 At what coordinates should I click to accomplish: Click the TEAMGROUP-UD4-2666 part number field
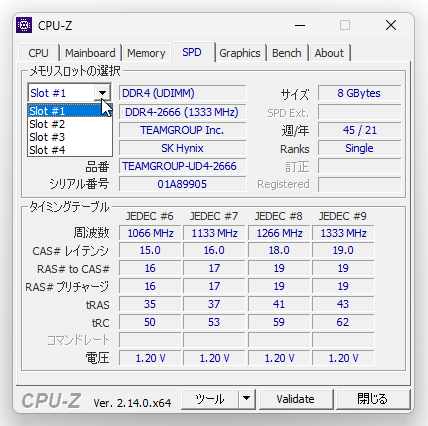tap(182, 166)
